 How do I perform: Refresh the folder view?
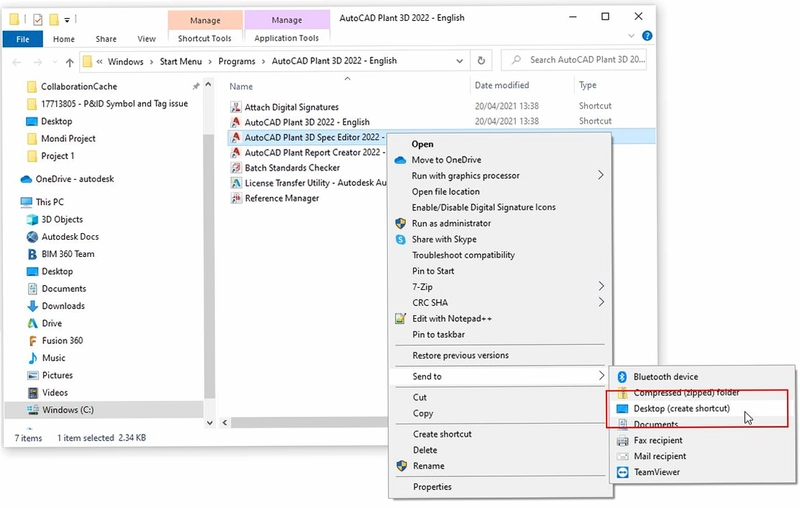[x=481, y=61]
